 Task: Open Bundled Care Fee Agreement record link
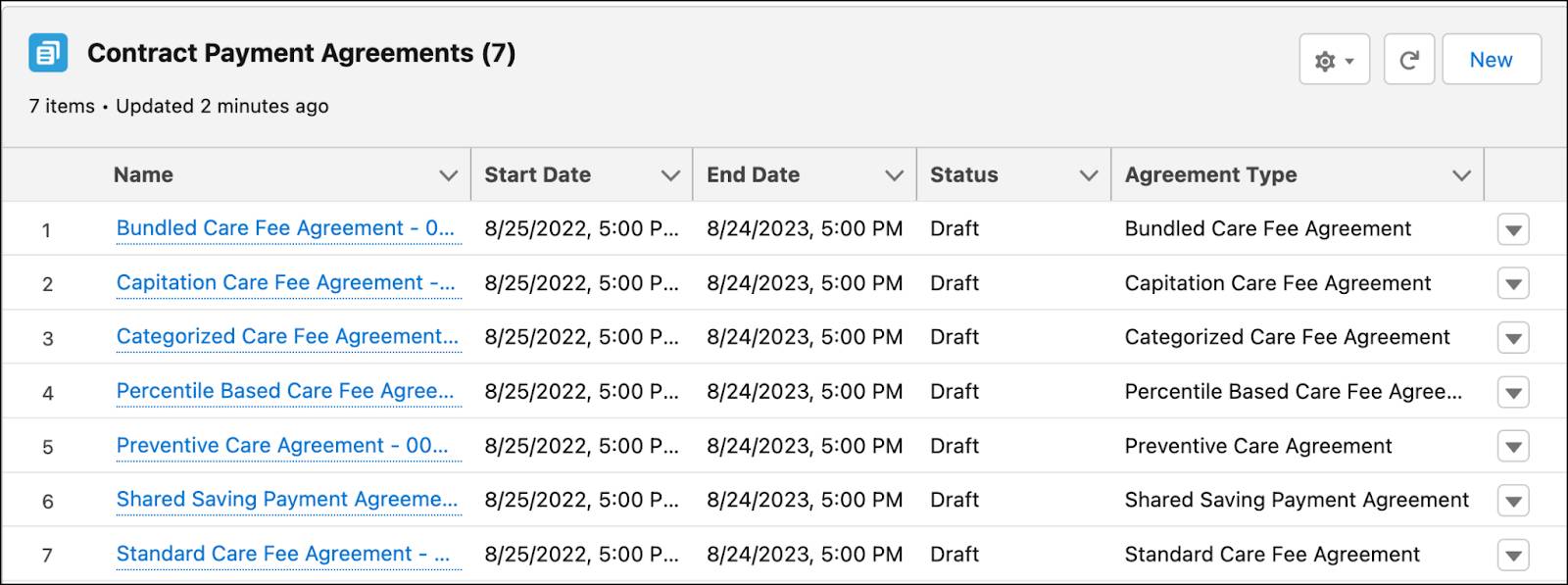pyautogui.click(x=285, y=228)
